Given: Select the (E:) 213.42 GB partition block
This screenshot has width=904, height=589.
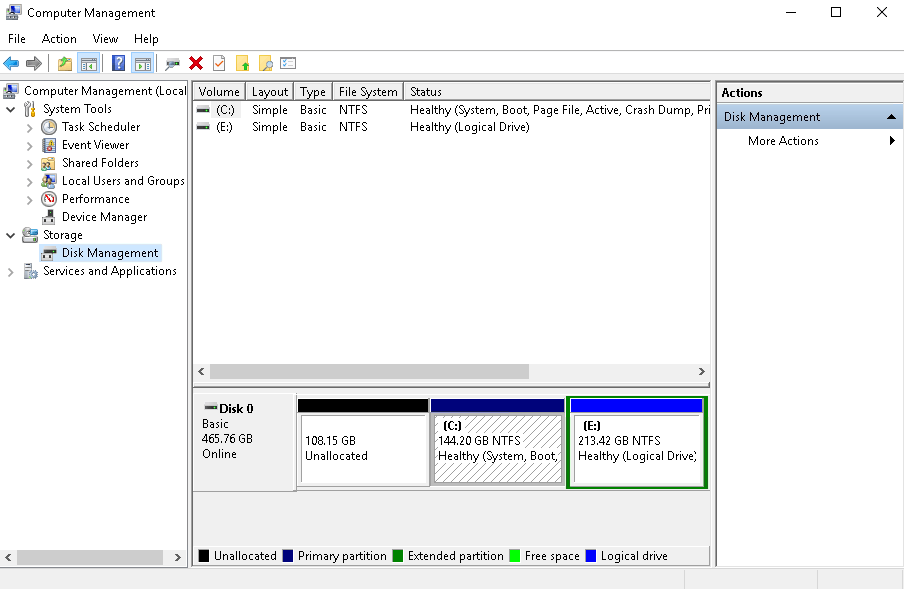Looking at the screenshot, I should point(636,443).
